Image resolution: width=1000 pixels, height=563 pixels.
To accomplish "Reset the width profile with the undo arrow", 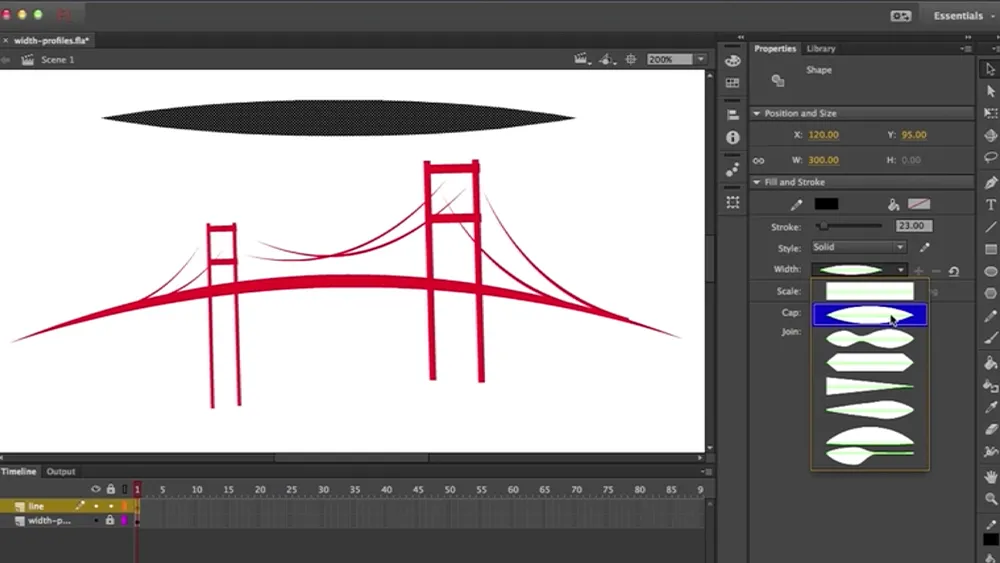I will click(x=954, y=271).
